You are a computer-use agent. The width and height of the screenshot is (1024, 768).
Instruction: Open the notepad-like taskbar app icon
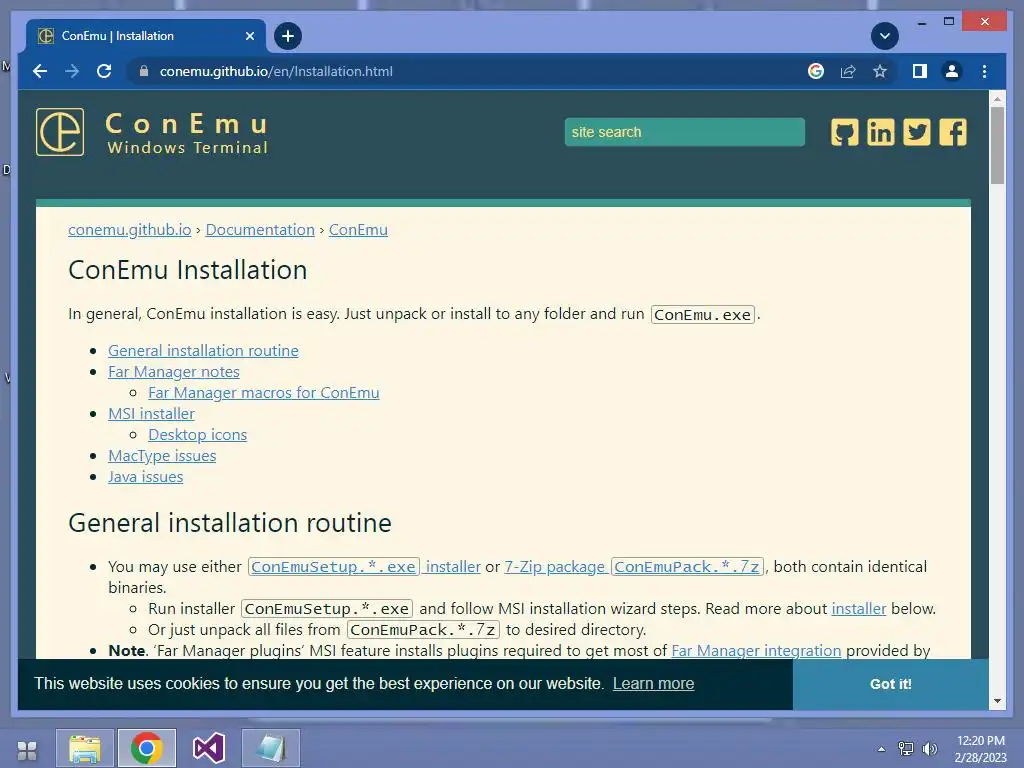pos(271,748)
